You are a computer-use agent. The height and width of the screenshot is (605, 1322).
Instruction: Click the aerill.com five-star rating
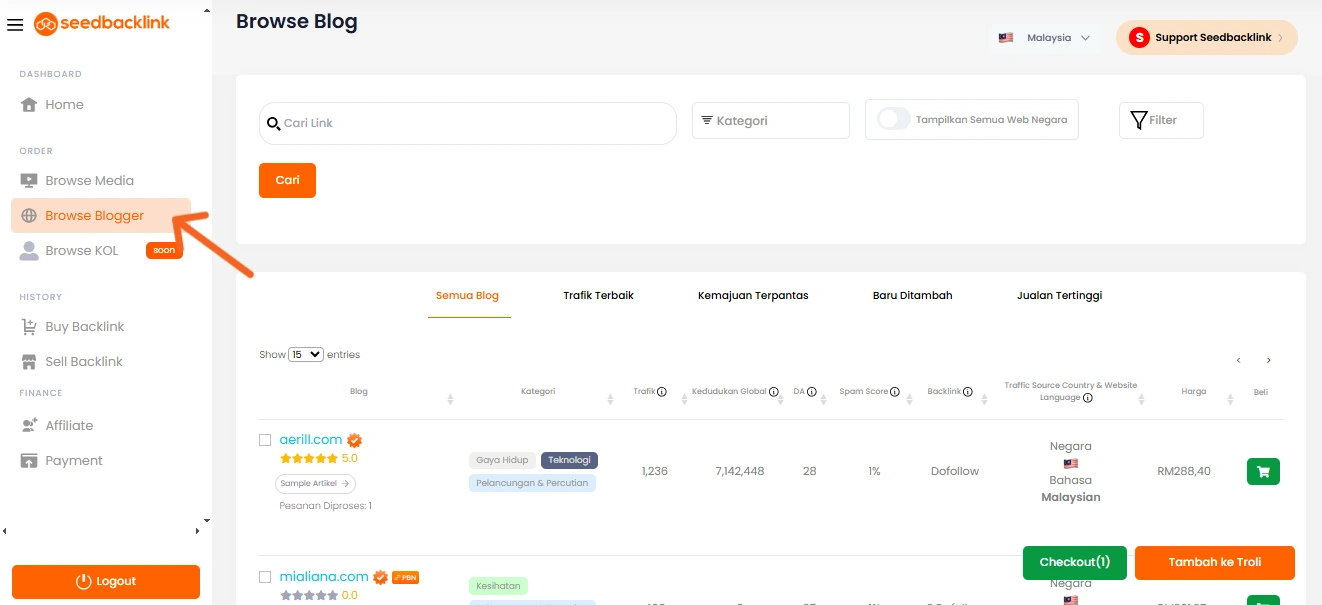309,459
